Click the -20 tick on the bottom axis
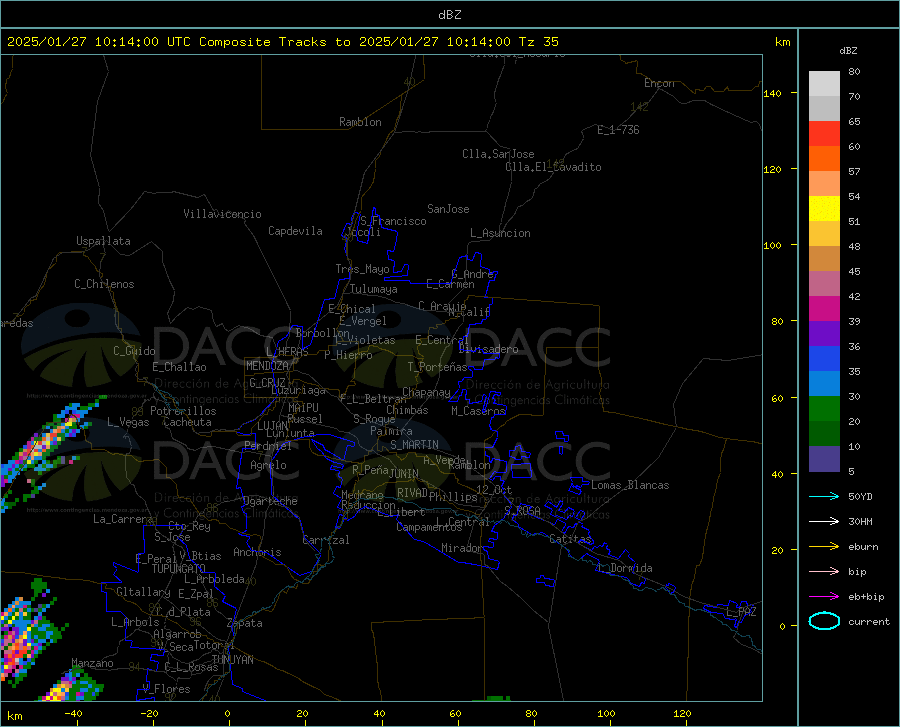This screenshot has height=727, width=900. 149,714
